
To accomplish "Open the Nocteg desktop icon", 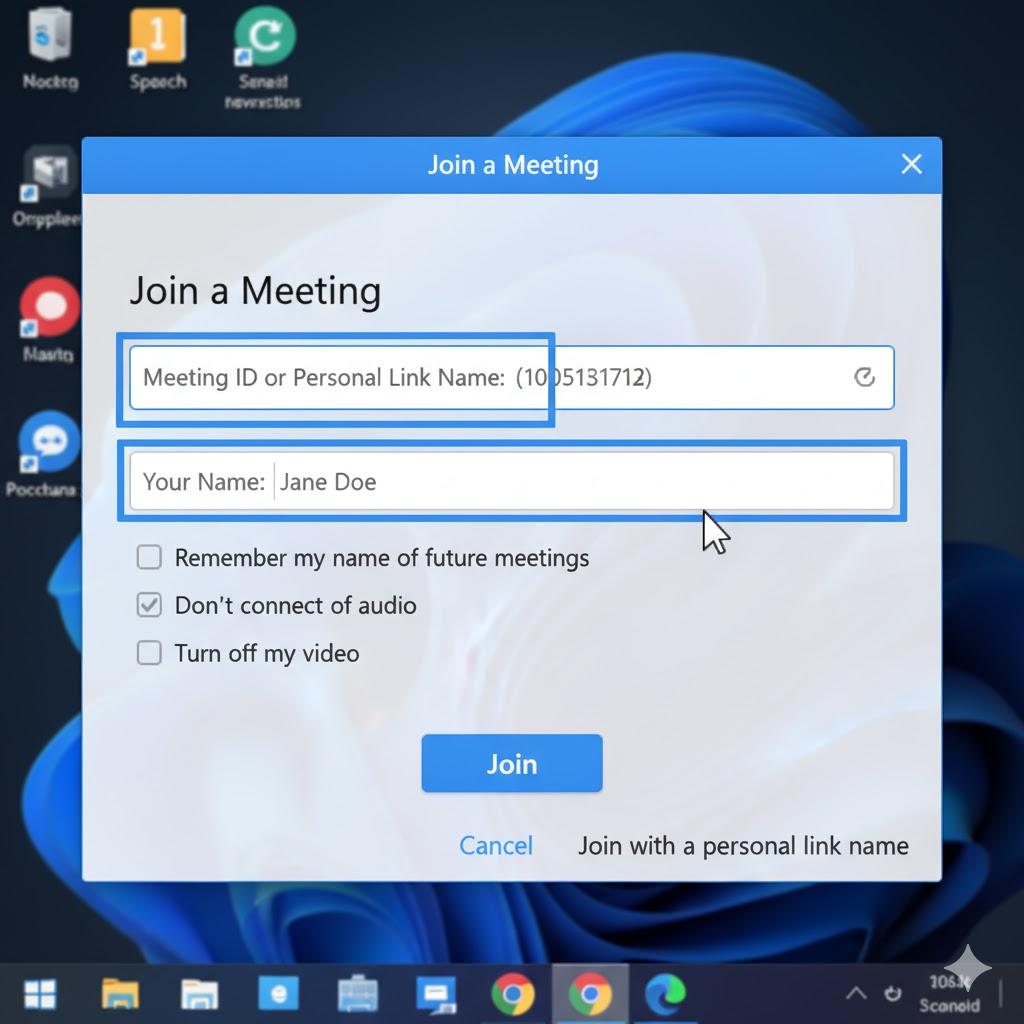I will click(x=50, y=49).
